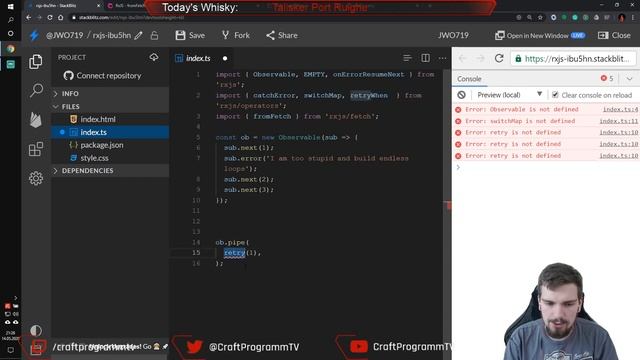Open index.ts:11 link for switchMap error
Image resolution: width=640 pixels, height=360 pixels.
[618, 121]
